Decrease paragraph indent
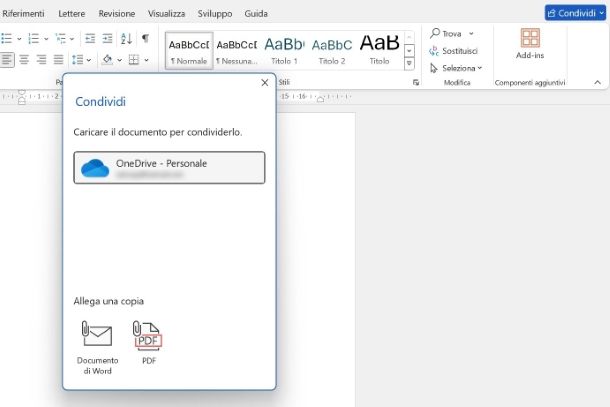610x407 pixels. click(x=89, y=38)
